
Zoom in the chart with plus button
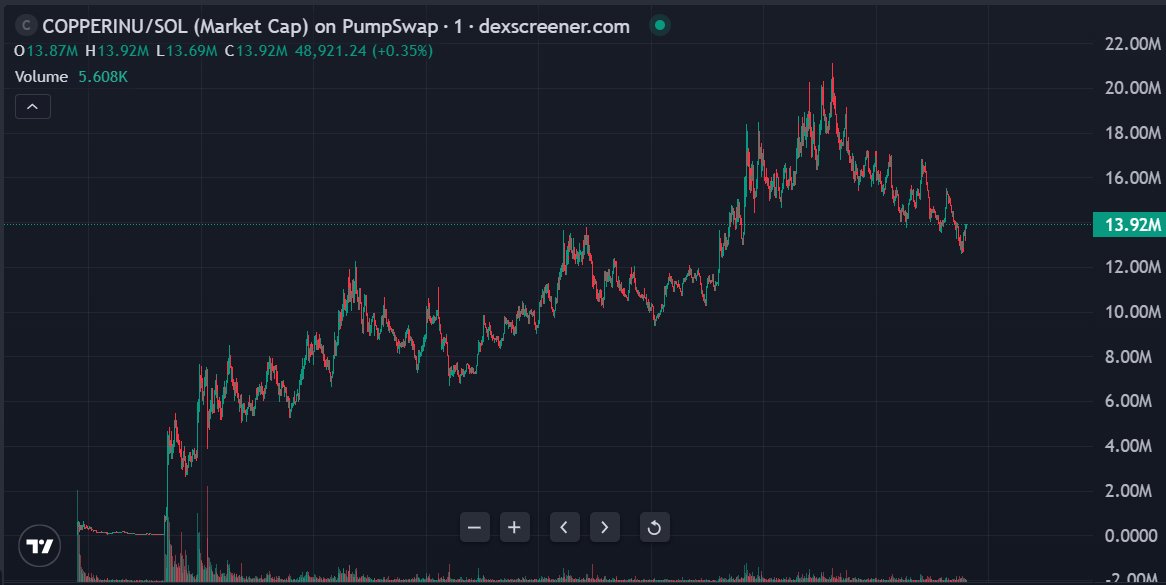tap(514, 528)
